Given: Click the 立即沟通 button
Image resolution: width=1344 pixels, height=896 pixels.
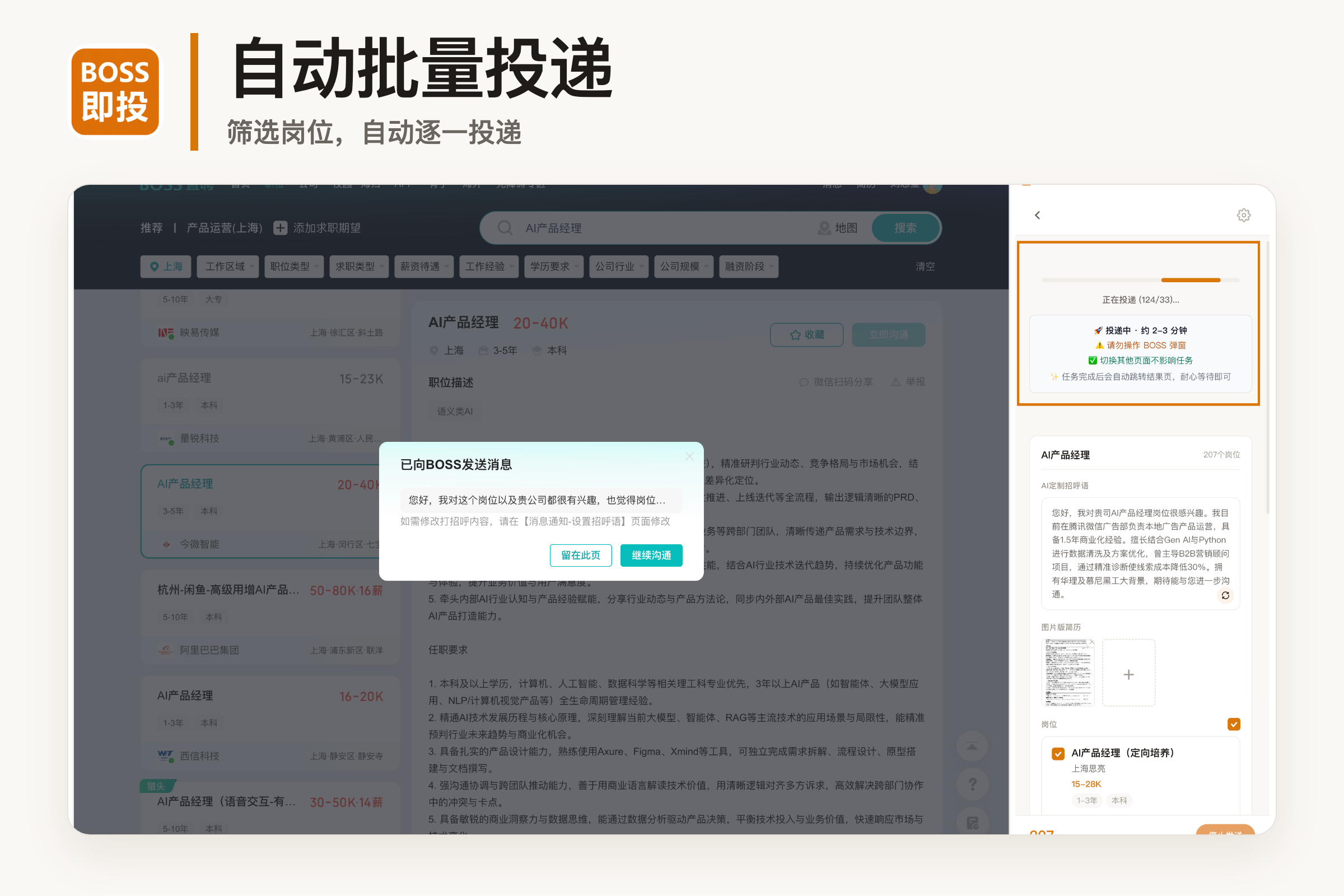Looking at the screenshot, I should (x=888, y=335).
